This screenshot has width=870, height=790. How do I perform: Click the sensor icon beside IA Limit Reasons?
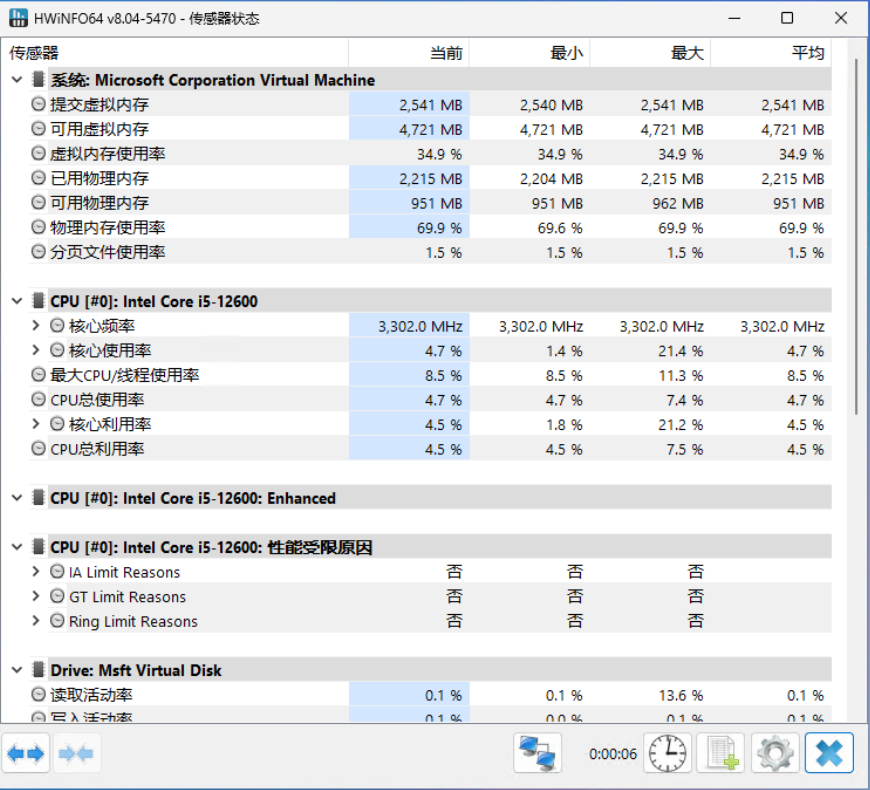57,571
